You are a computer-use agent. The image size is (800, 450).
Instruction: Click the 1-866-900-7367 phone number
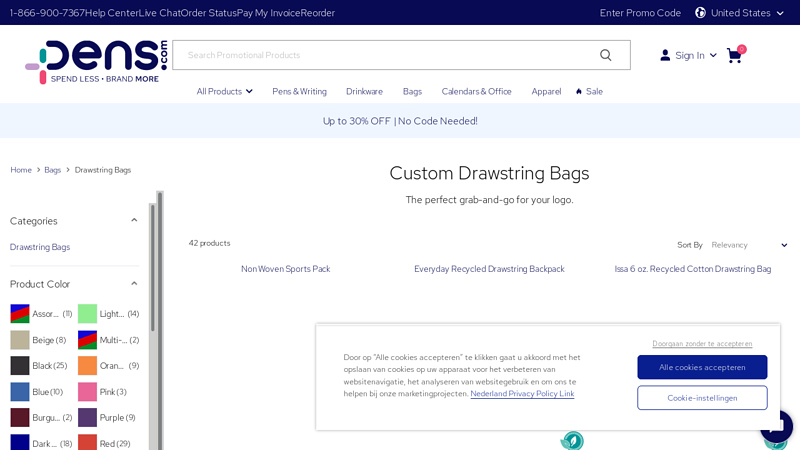click(x=47, y=13)
